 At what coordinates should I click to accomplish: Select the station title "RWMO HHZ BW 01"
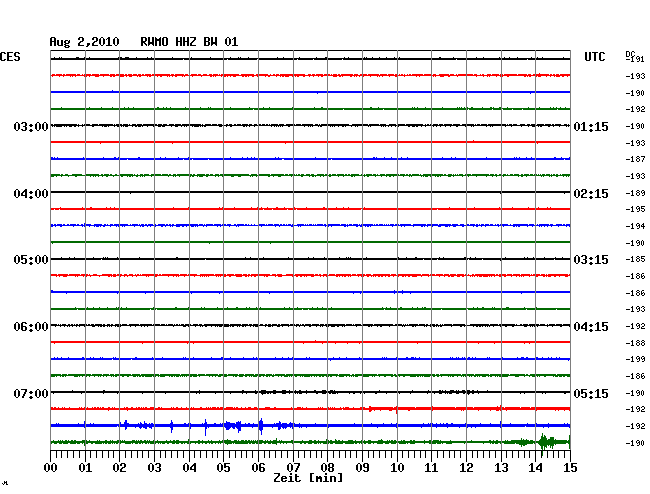coord(189,42)
